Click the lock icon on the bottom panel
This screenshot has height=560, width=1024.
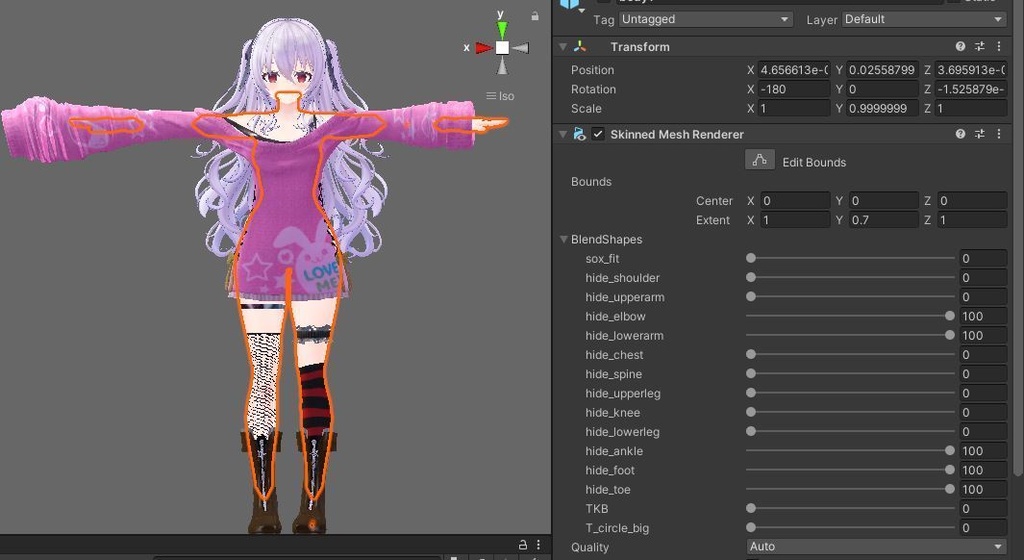coord(522,544)
